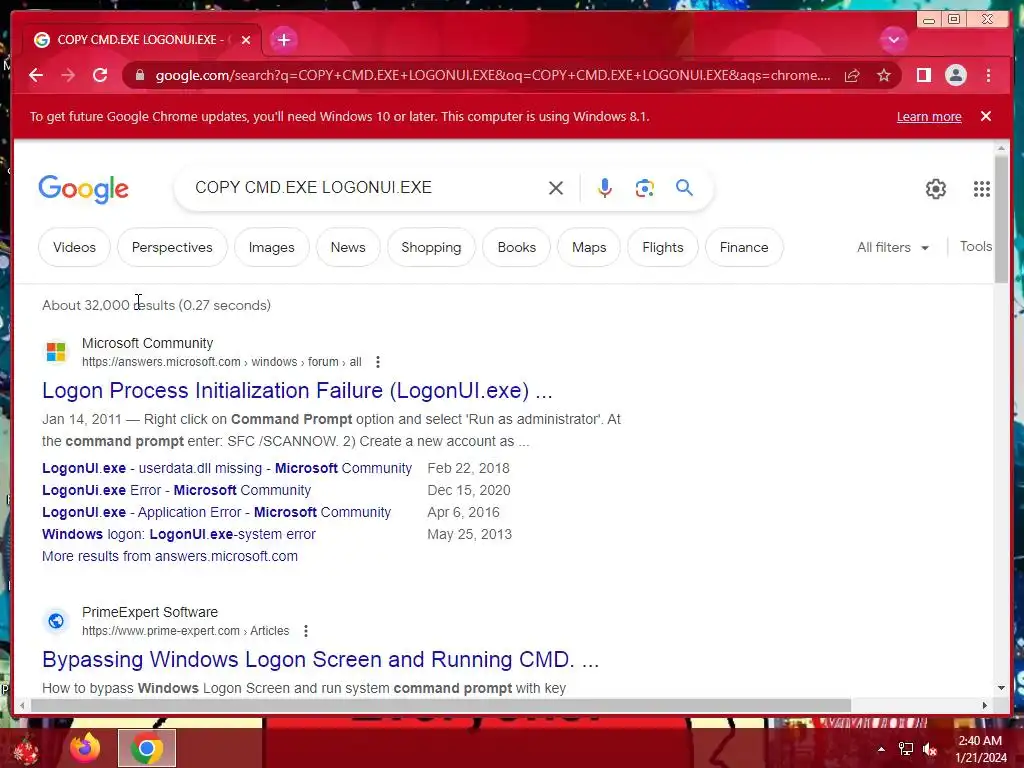Open a new tab with plus button
Viewport: 1024px width, 768px height.
[283, 40]
